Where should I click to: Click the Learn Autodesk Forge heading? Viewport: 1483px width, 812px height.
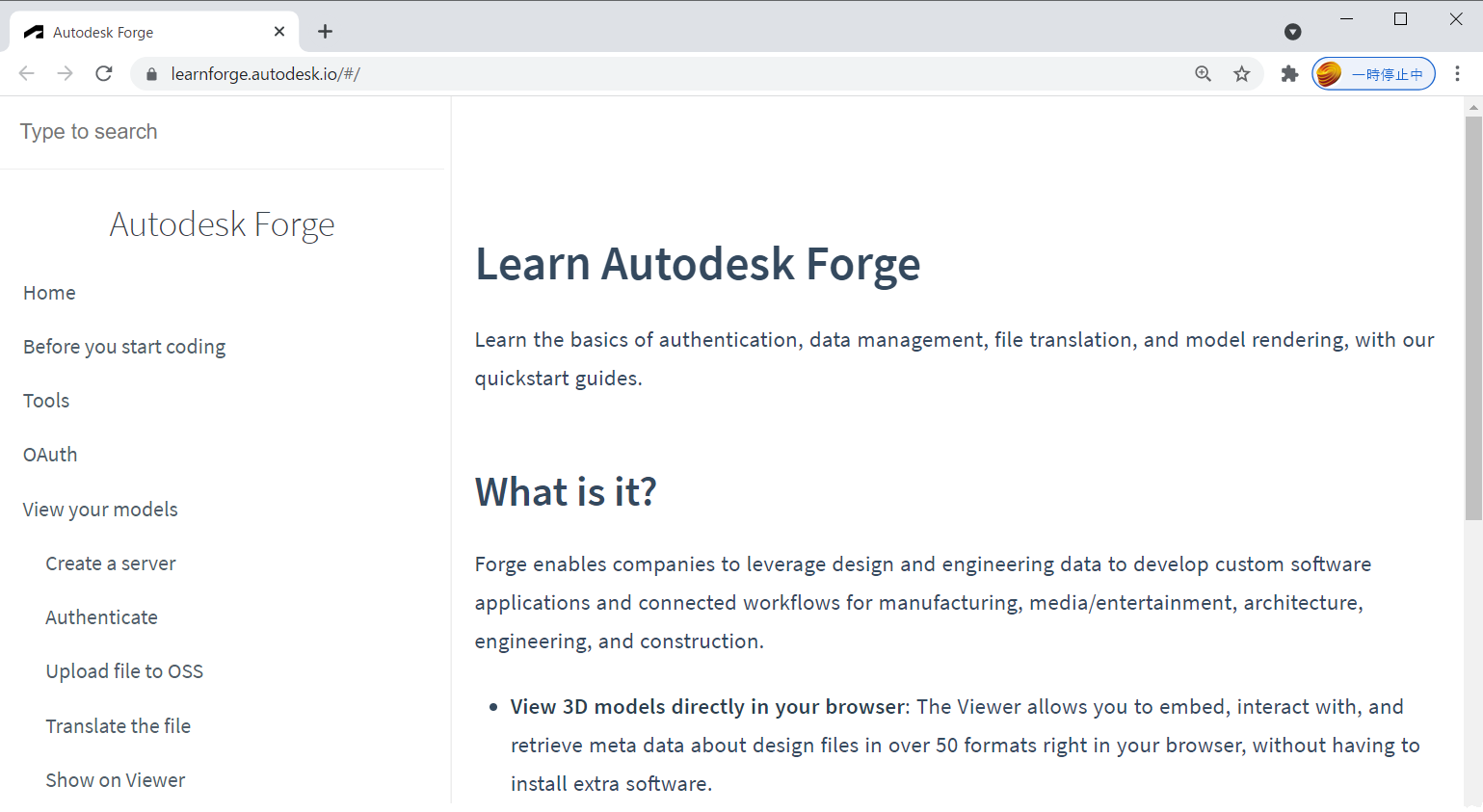pos(698,265)
